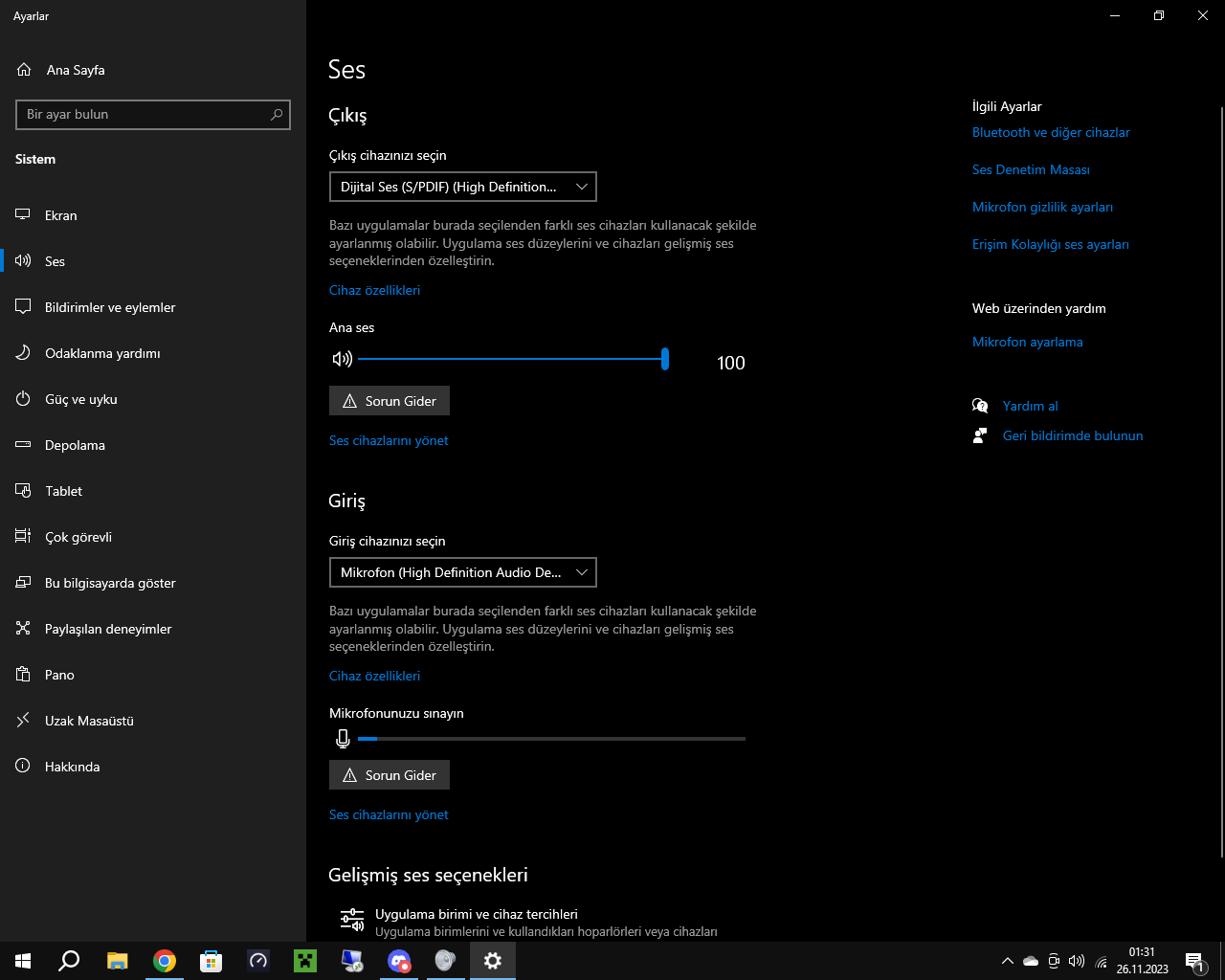Open the Ses Denetim Masası link
The height and width of the screenshot is (980, 1225).
click(x=1031, y=169)
